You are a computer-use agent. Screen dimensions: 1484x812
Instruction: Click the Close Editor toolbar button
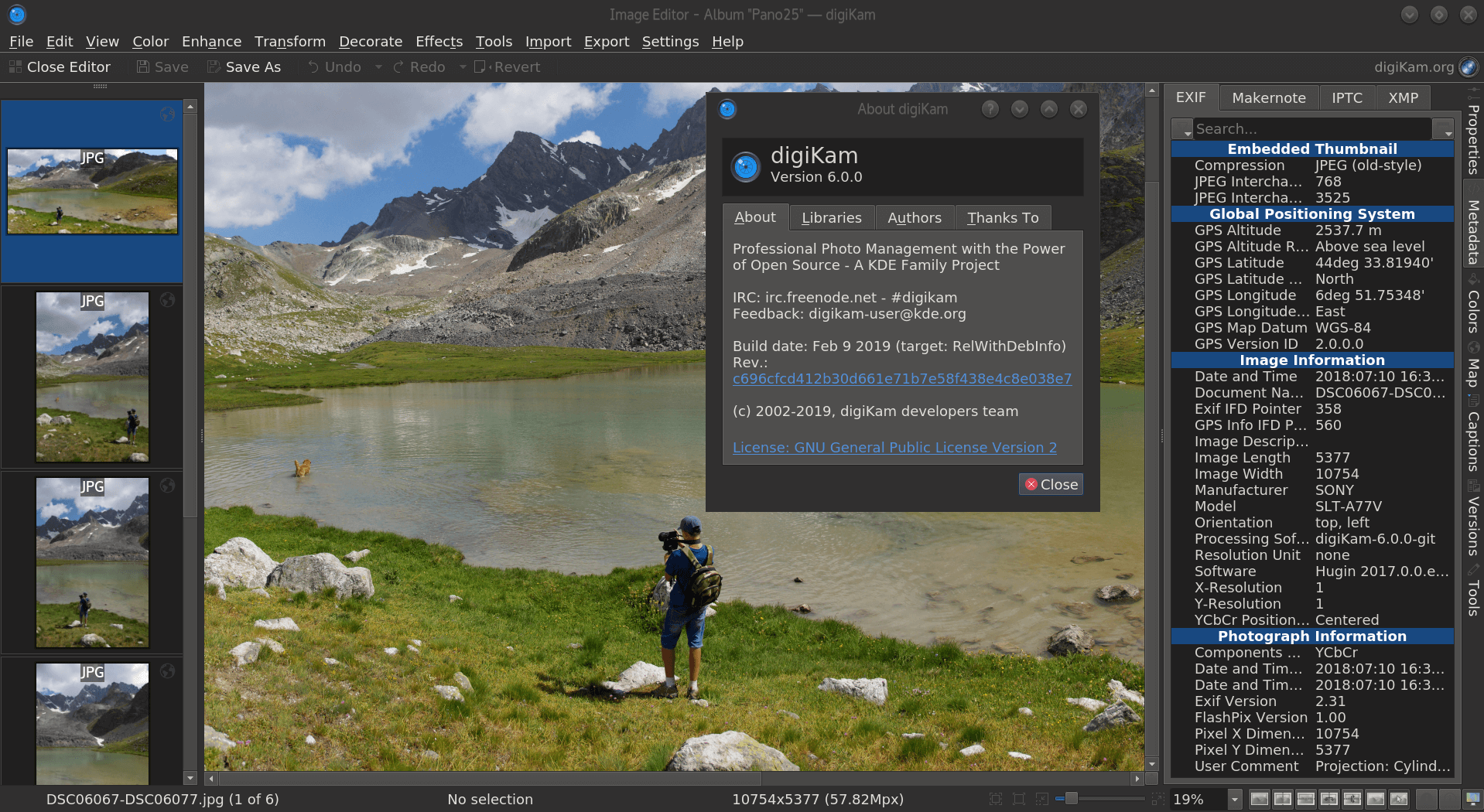tap(60, 67)
